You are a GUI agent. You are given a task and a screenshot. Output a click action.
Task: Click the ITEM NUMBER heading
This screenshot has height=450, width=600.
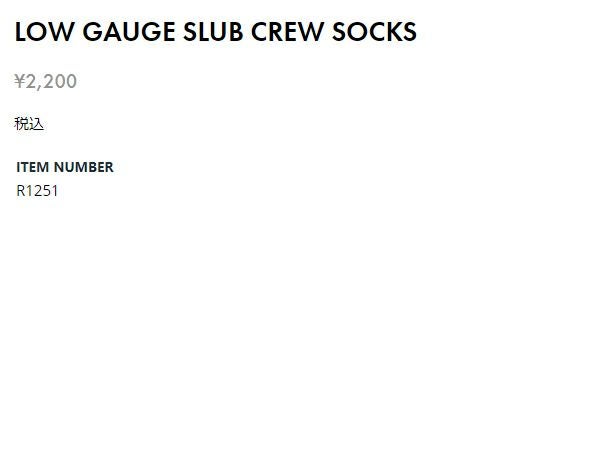click(65, 167)
